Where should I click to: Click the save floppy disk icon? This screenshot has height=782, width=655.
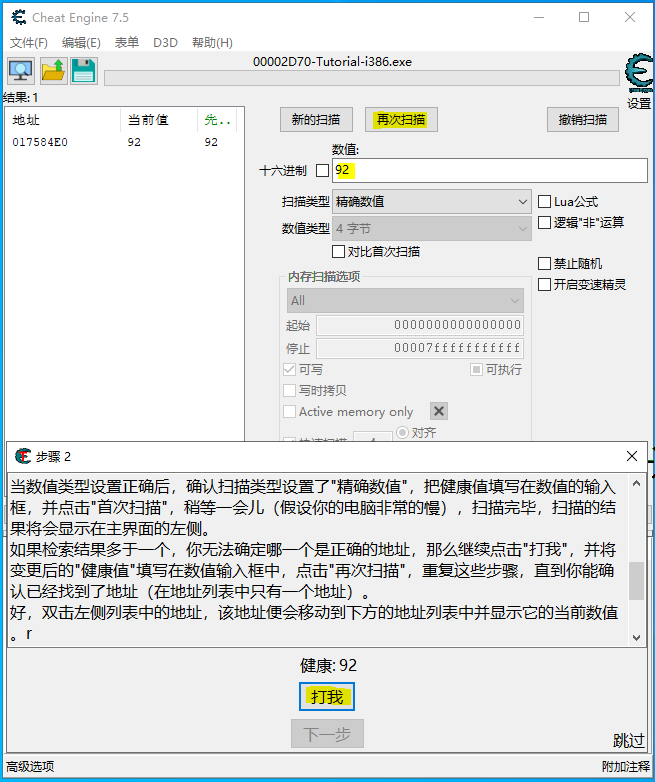84,71
